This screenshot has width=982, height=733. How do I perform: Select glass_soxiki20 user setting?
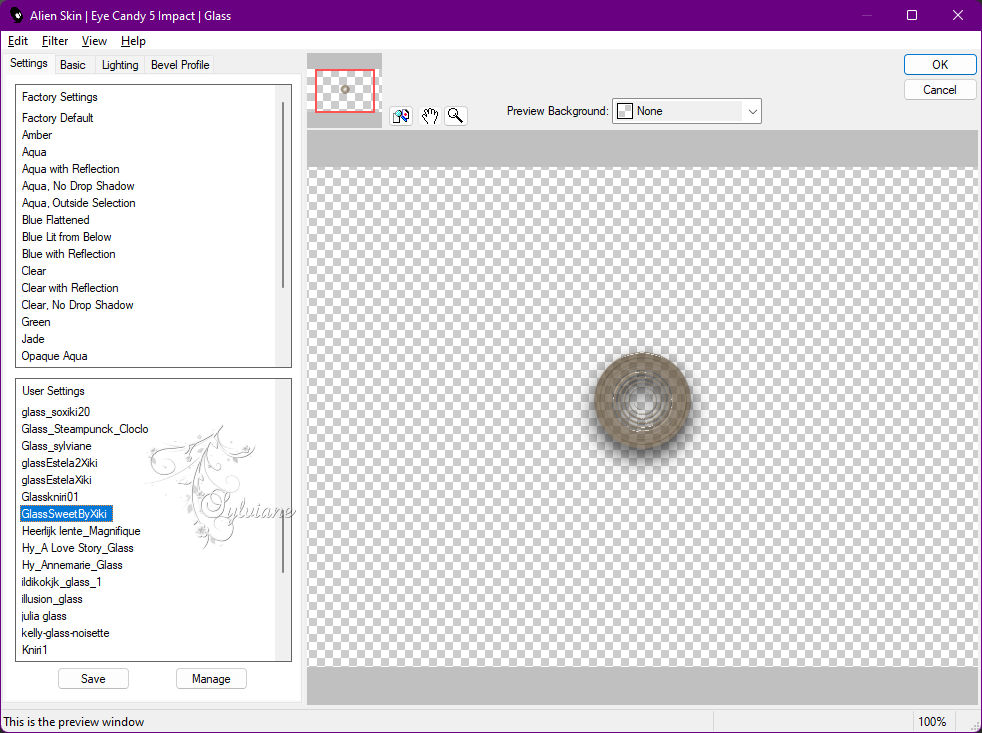pyautogui.click(x=55, y=412)
